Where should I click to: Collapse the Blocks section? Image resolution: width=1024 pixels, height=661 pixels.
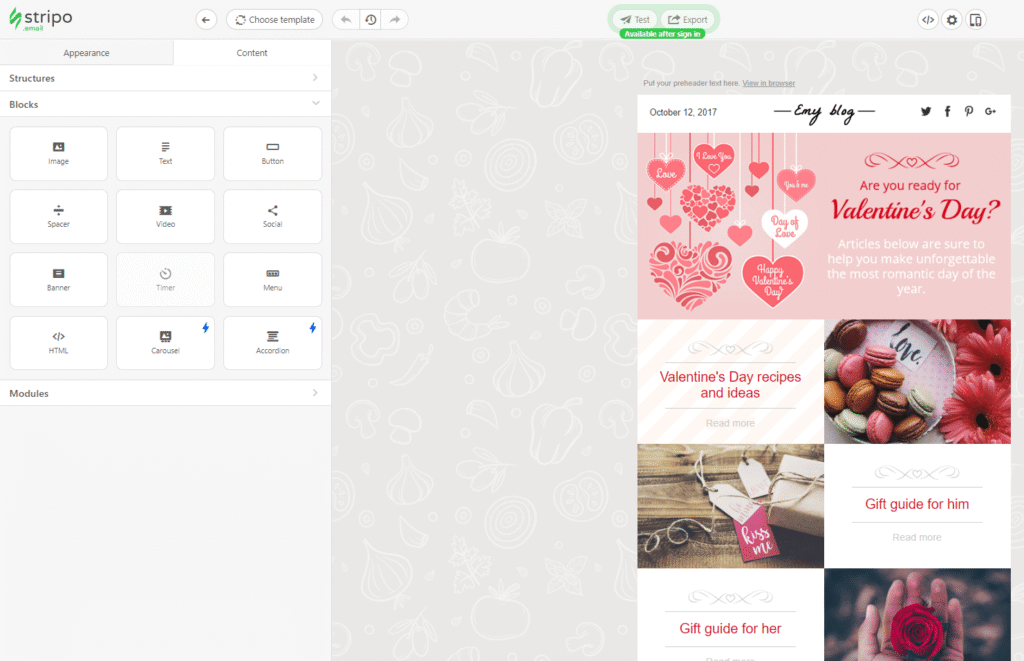[165, 104]
